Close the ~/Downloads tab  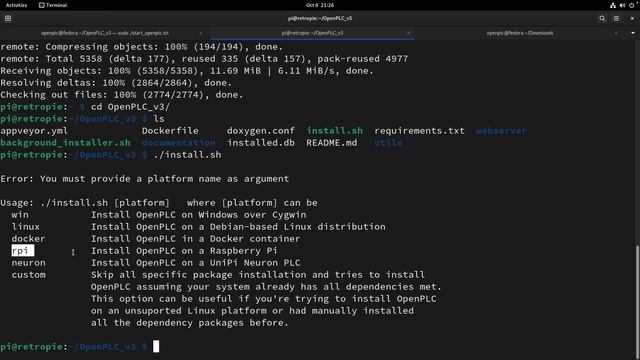coord(616,33)
